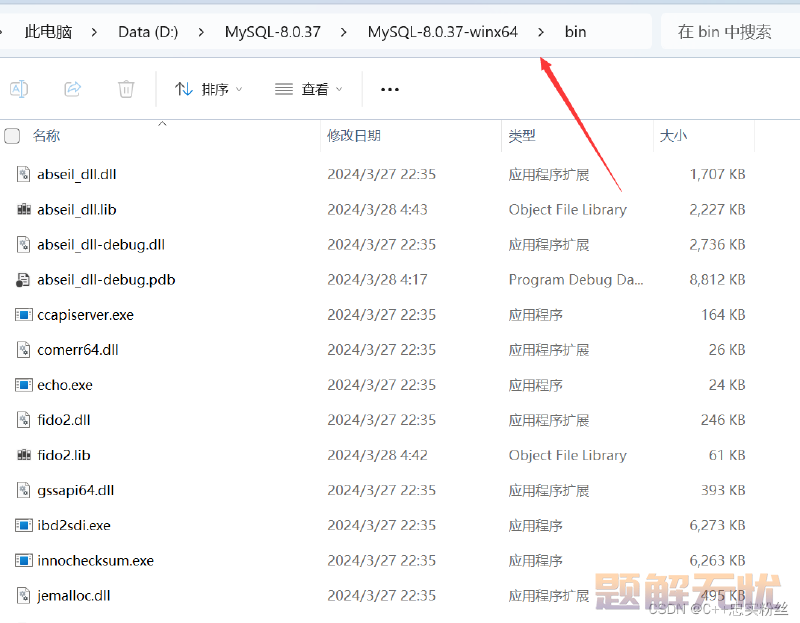Select the jemalloc.dll file name

point(73,595)
